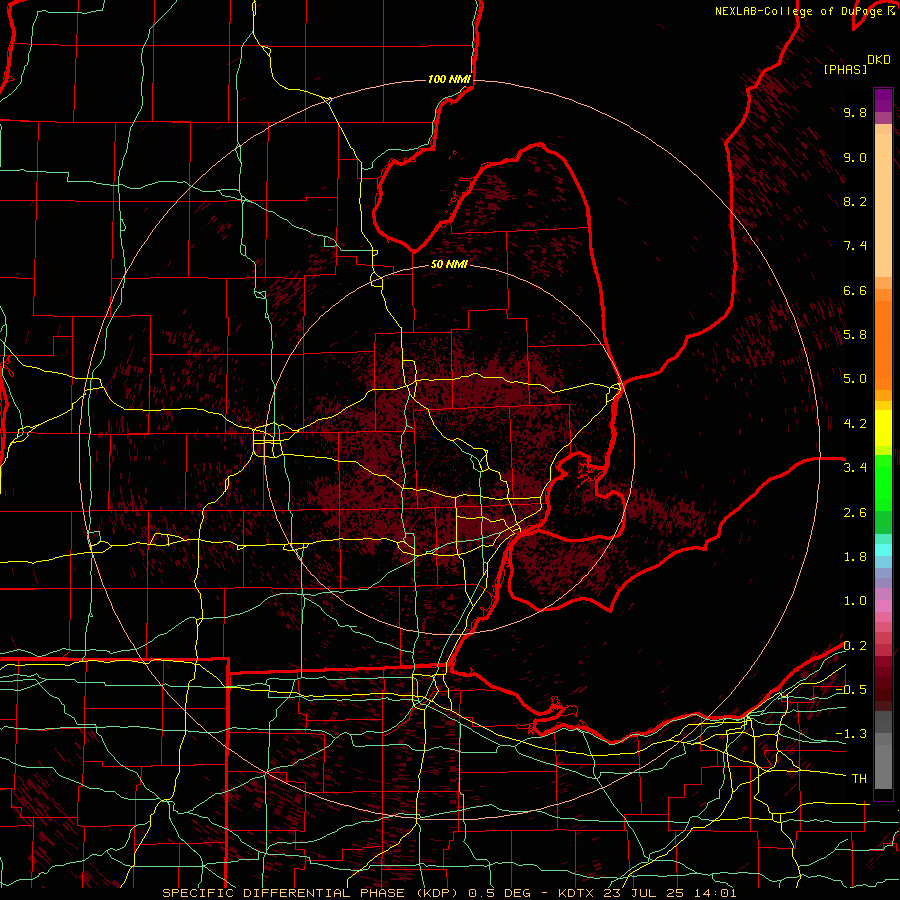Click the 9.0 value on color scale

[x=855, y=157]
